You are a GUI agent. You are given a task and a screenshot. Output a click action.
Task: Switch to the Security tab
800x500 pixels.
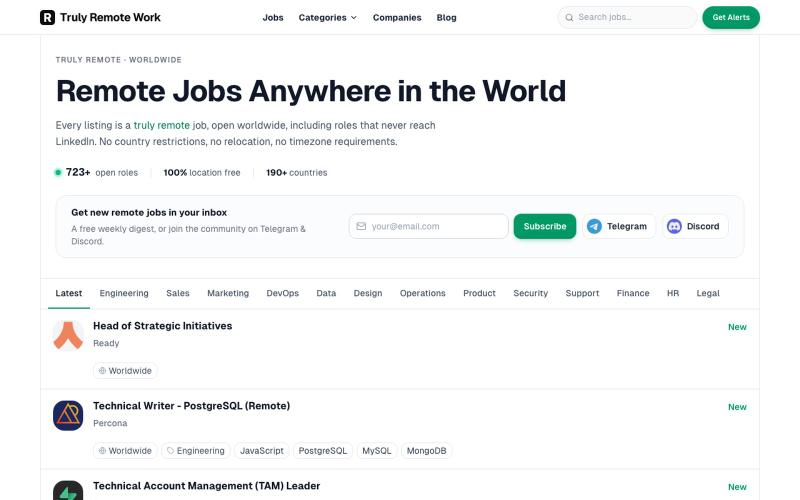531,293
